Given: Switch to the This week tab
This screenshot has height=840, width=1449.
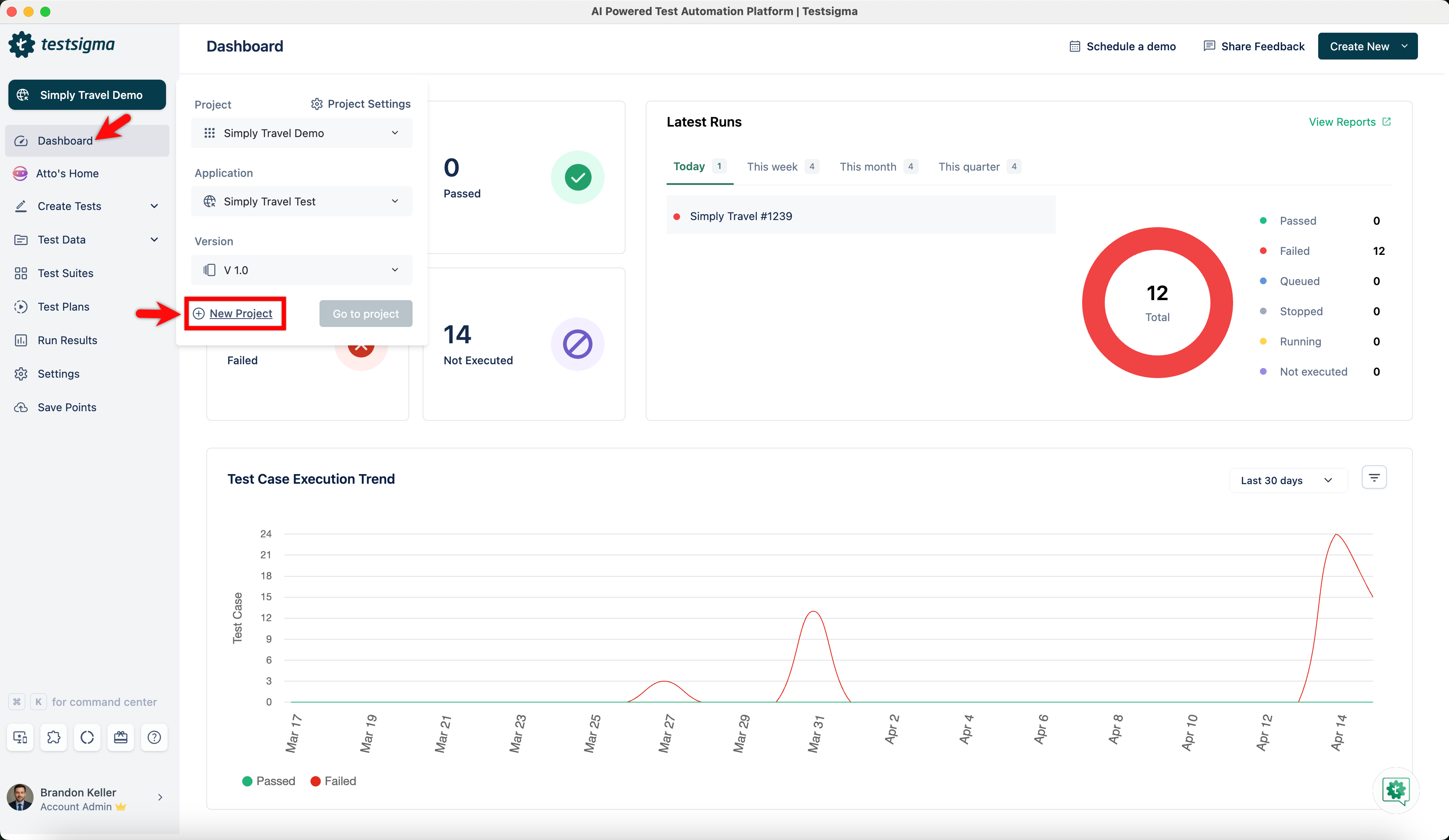Looking at the screenshot, I should tap(772, 167).
